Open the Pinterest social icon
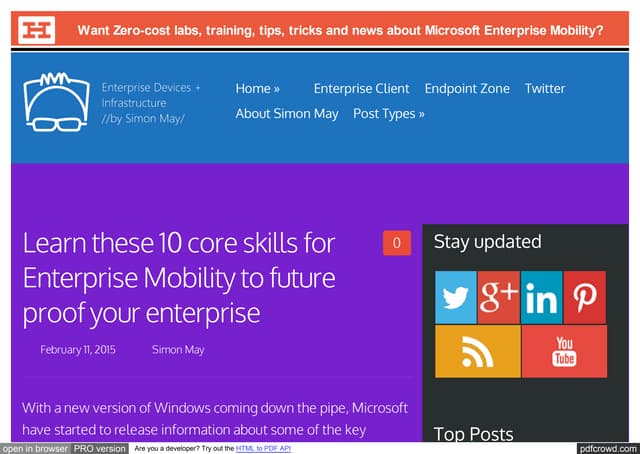This screenshot has width=640, height=454. (585, 297)
